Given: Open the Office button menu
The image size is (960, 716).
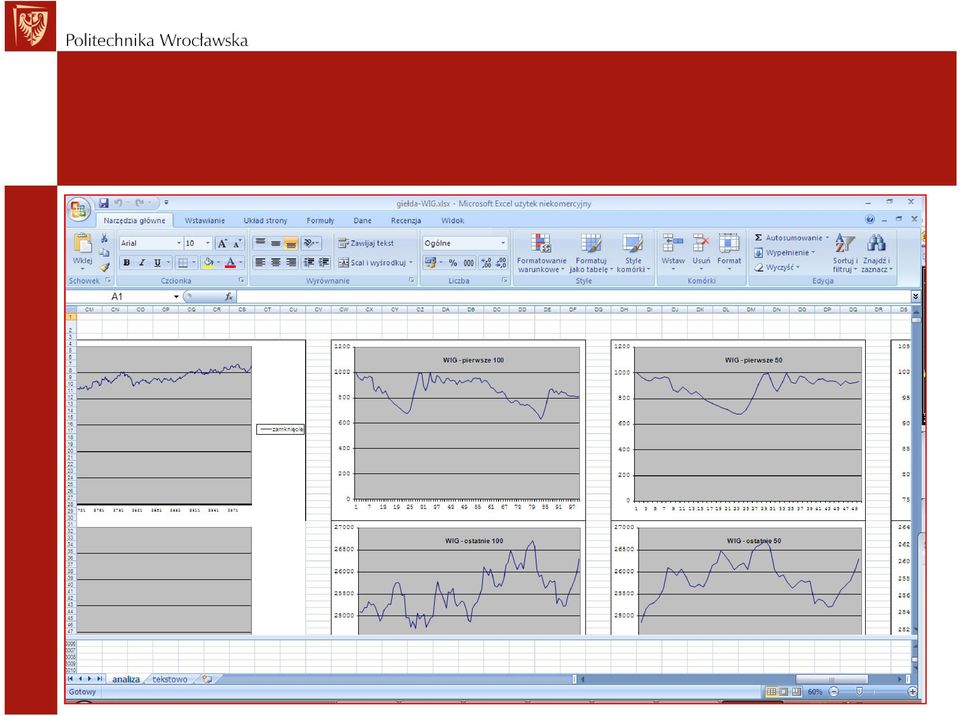Looking at the screenshot, I should coord(79,211).
